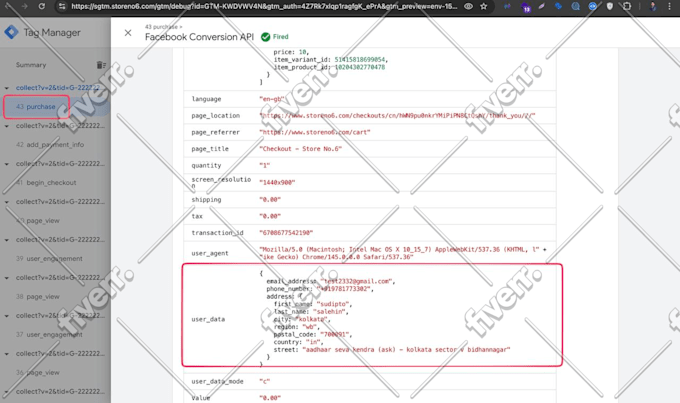Screen dimensions: 680x403
Task: Open the browser profile avatar
Action: coord(653,6)
